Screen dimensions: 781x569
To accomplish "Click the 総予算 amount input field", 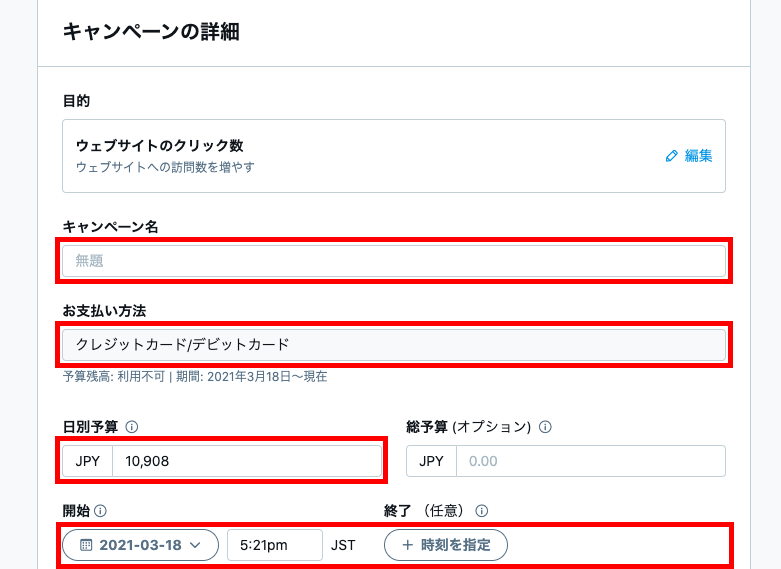I will (x=590, y=461).
